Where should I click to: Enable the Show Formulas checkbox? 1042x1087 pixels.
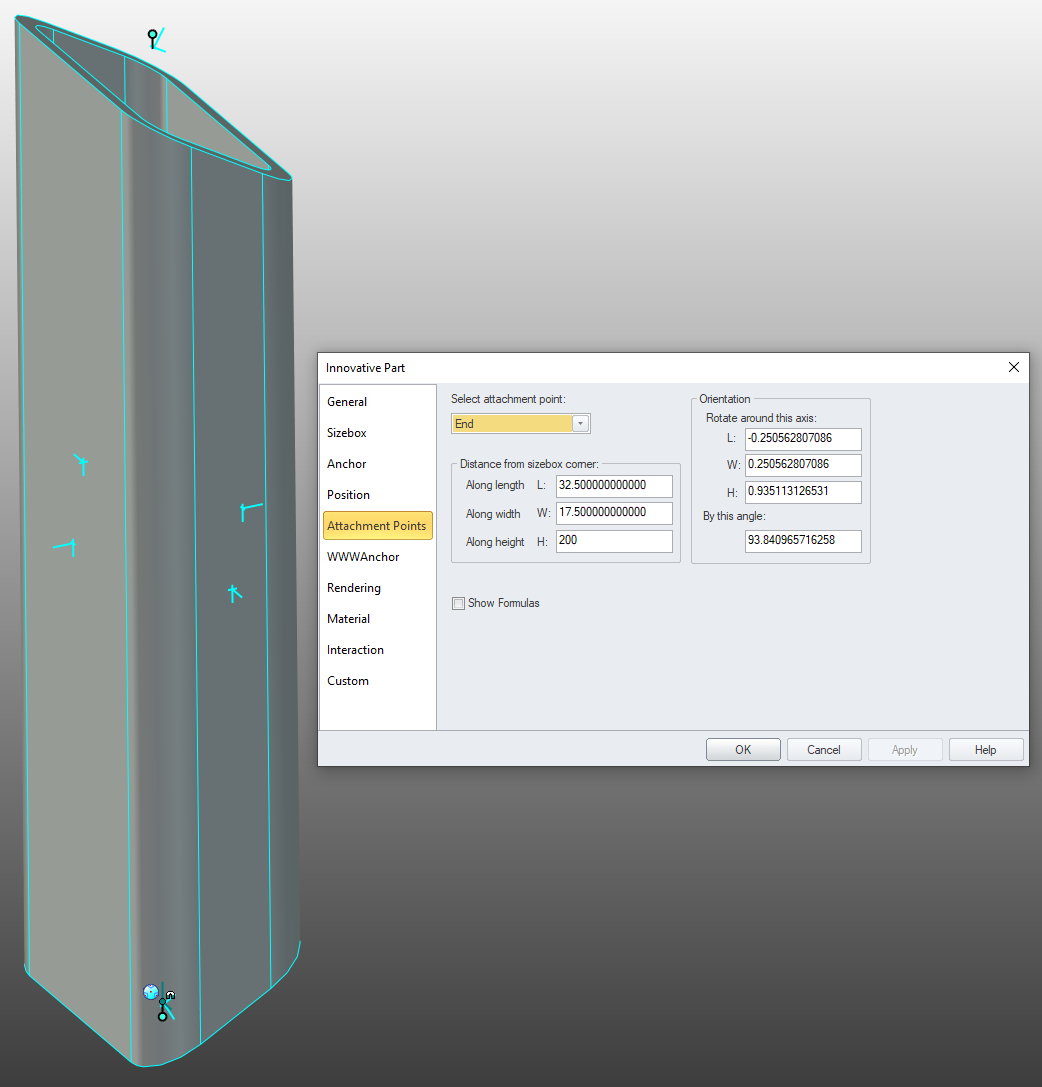pyautogui.click(x=458, y=603)
